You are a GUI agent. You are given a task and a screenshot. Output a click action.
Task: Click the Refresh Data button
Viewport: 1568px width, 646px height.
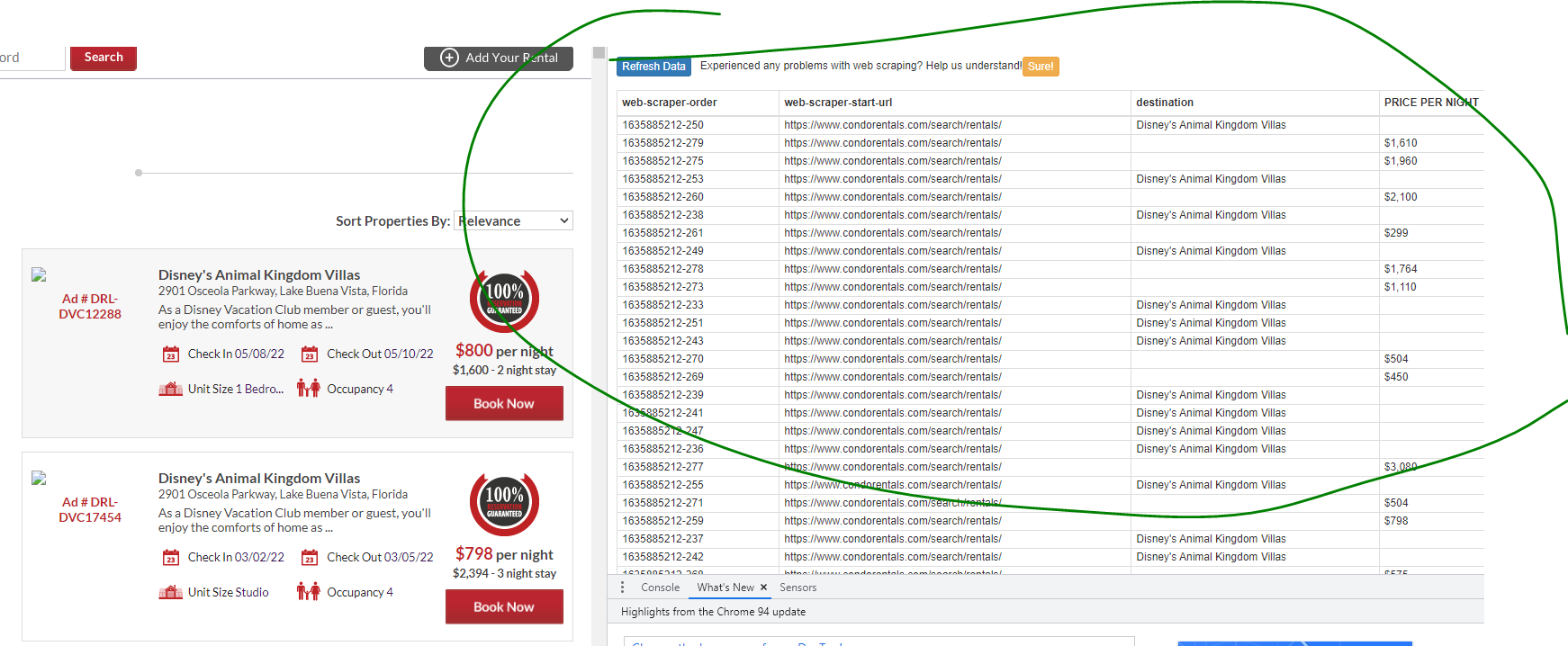coord(653,67)
